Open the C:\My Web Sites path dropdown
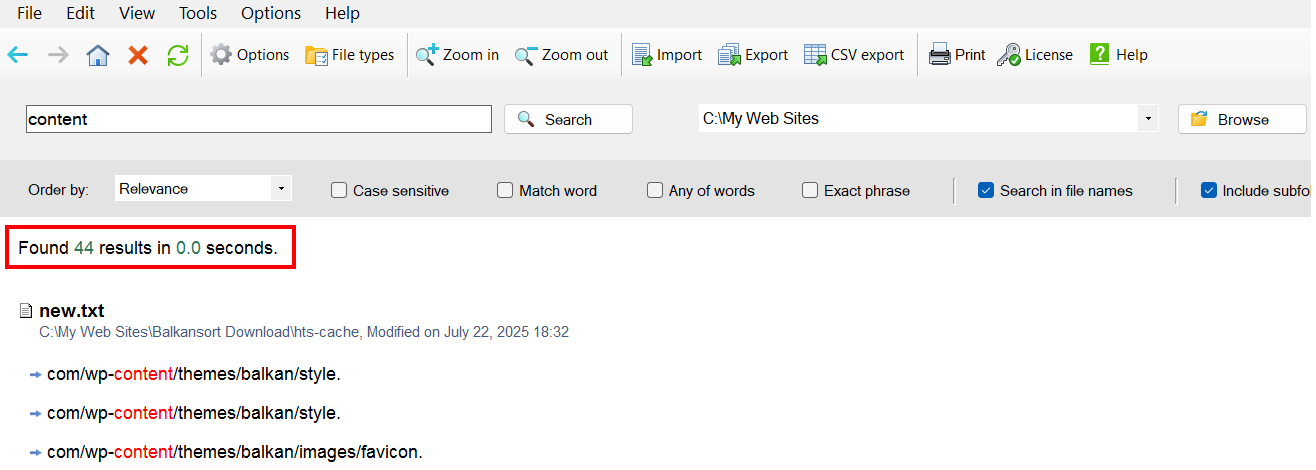Viewport: 1316px width, 470px height. pos(1149,119)
